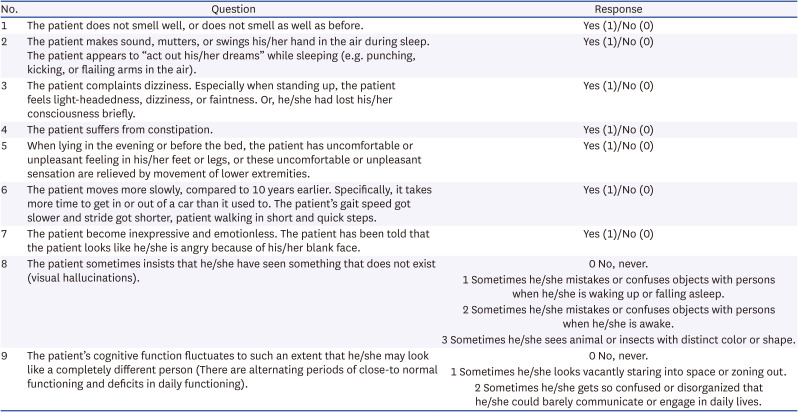Click the Yes/No response for the constipation row
The image size is (798, 412).
(x=617, y=130)
